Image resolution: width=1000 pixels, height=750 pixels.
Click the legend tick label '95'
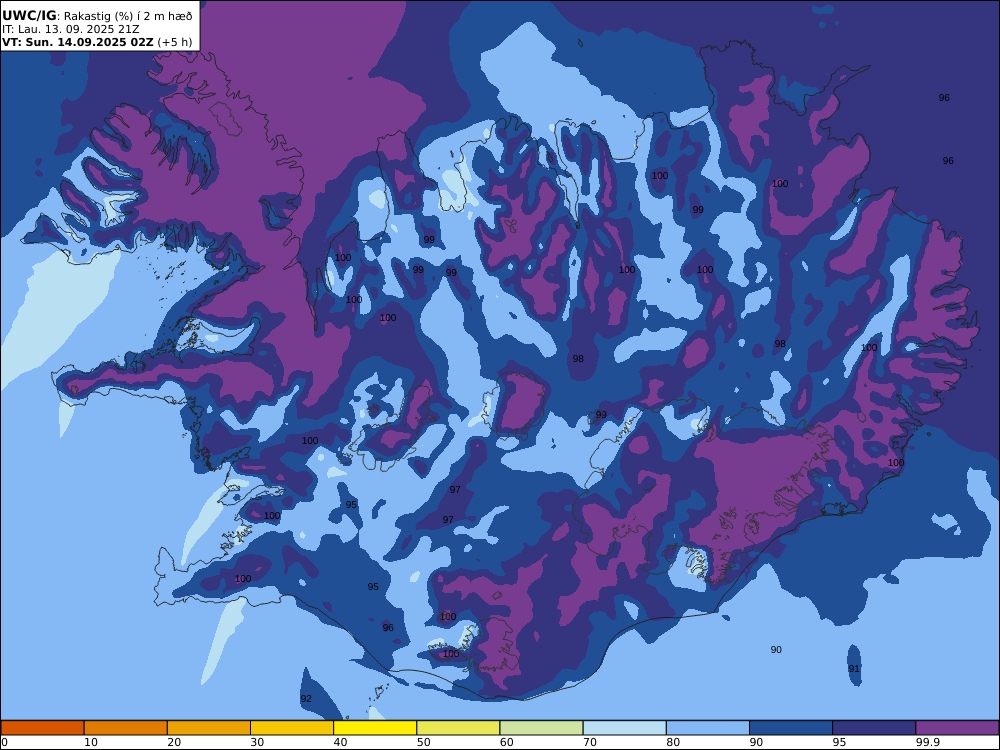839,742
